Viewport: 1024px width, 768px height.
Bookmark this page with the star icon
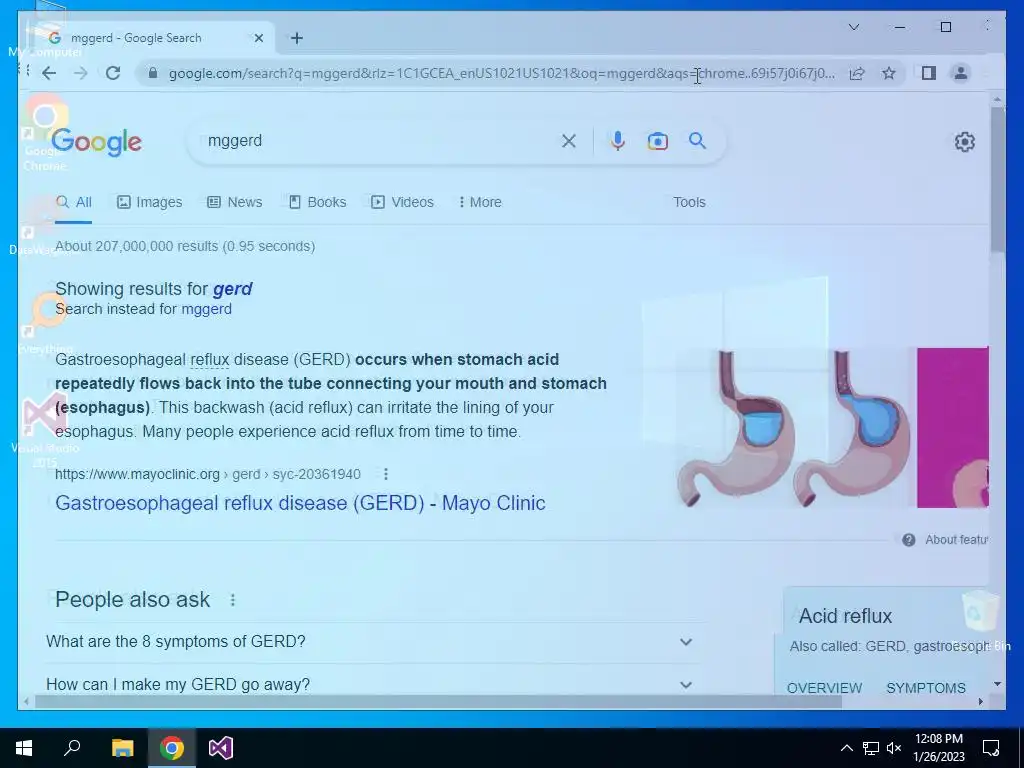[x=889, y=73]
